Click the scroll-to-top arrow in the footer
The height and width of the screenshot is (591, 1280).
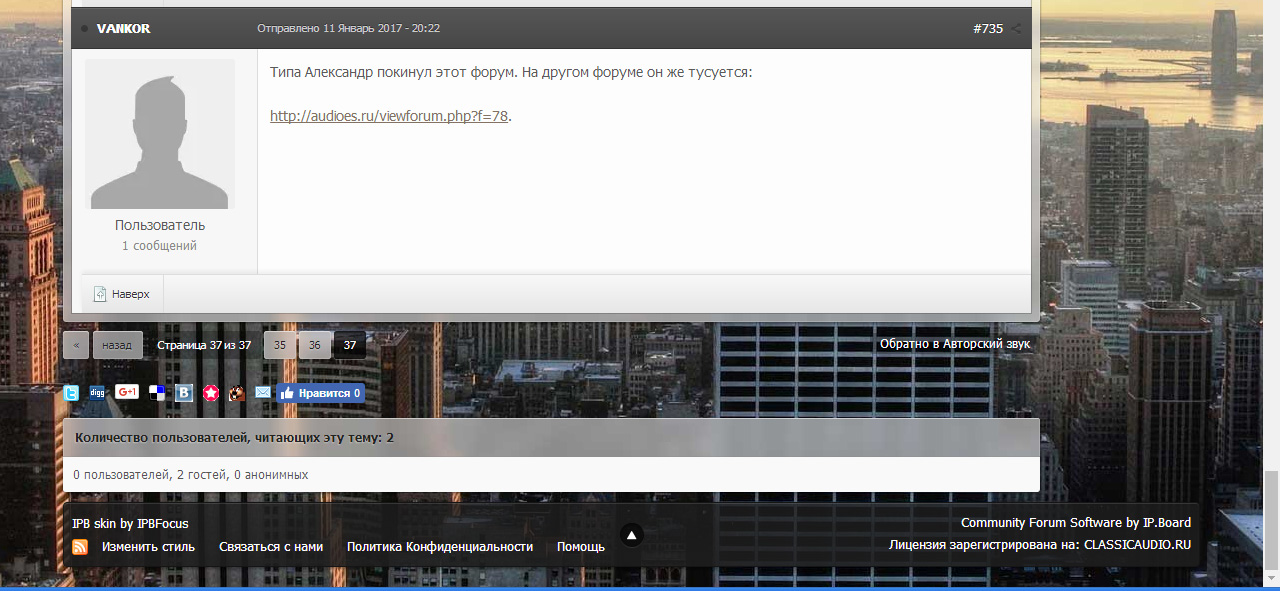[x=631, y=536]
